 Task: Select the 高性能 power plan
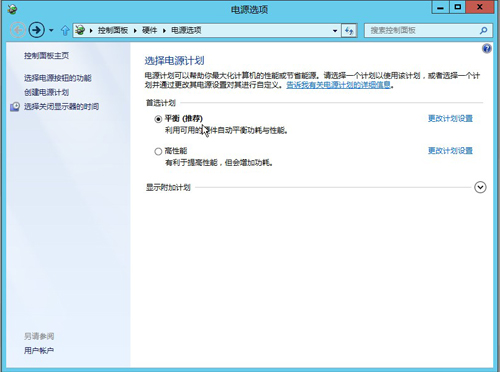(x=158, y=151)
